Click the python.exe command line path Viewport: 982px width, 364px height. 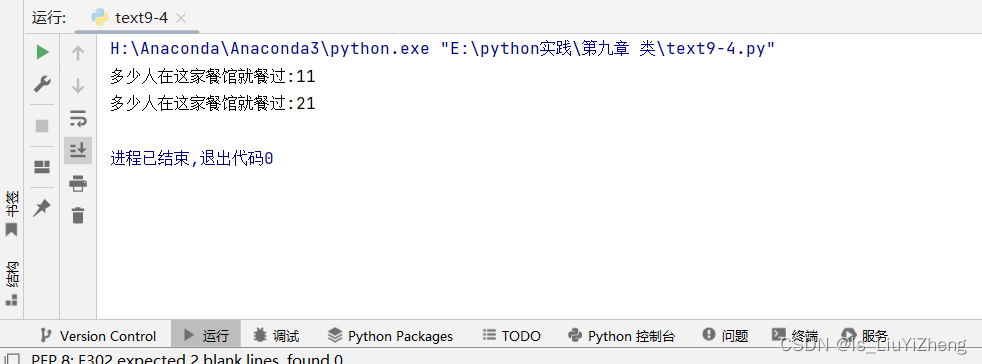click(443, 49)
